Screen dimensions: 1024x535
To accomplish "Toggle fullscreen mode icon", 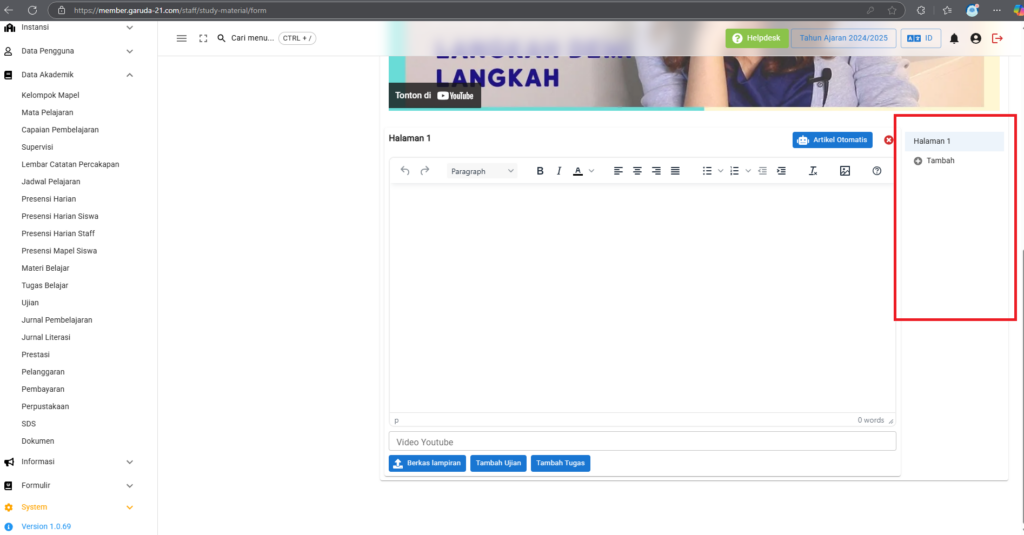I will click(x=203, y=39).
